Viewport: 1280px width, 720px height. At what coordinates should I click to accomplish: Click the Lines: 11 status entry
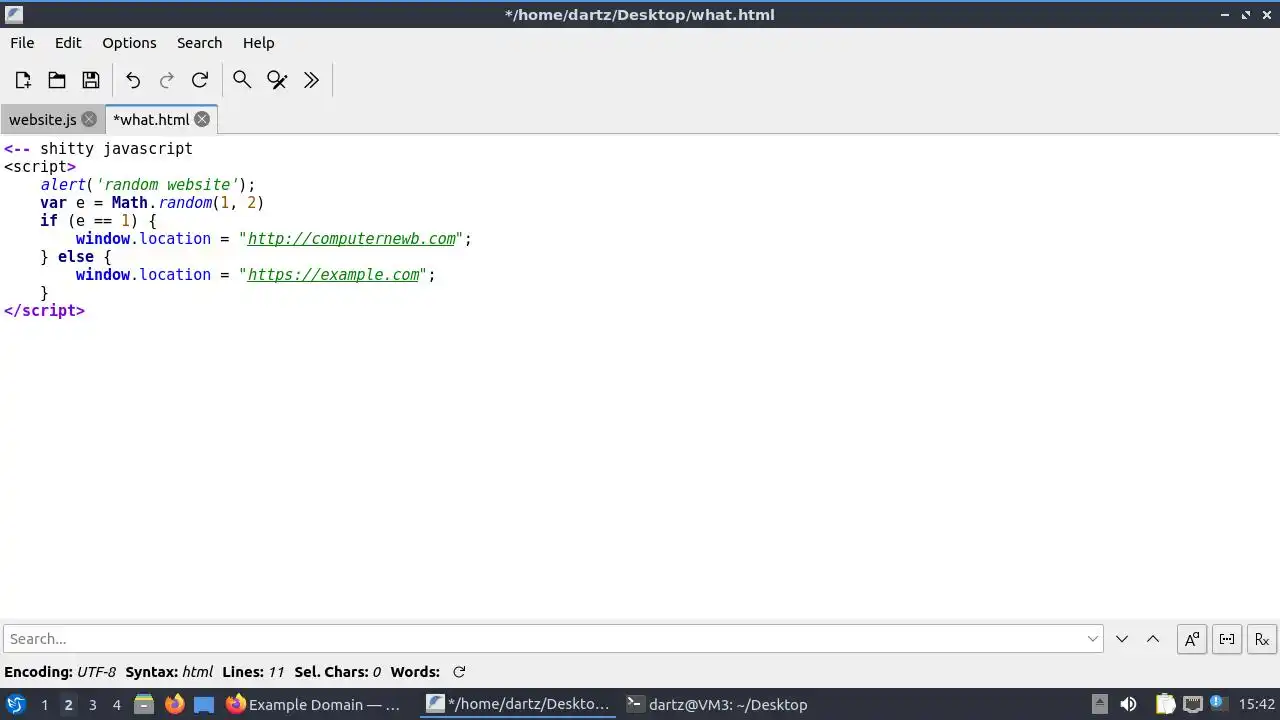coord(253,672)
